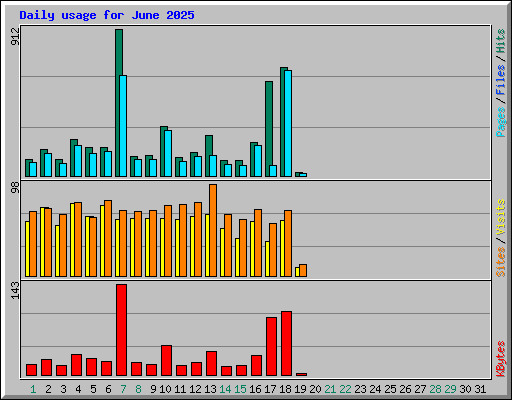Click the Pages legend label
This screenshot has height=400, width=512.
[501, 122]
